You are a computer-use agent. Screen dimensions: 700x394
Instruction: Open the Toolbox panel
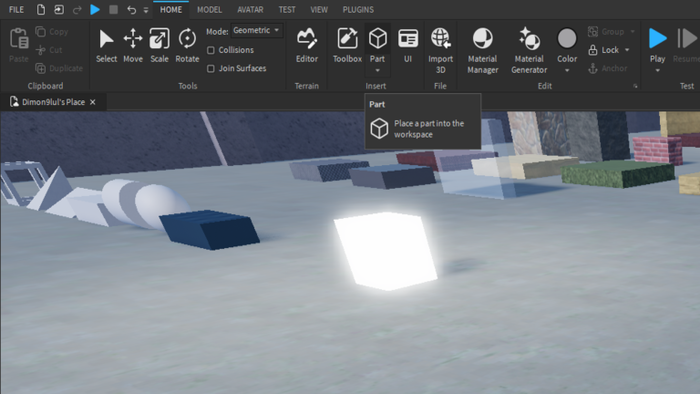click(x=347, y=45)
